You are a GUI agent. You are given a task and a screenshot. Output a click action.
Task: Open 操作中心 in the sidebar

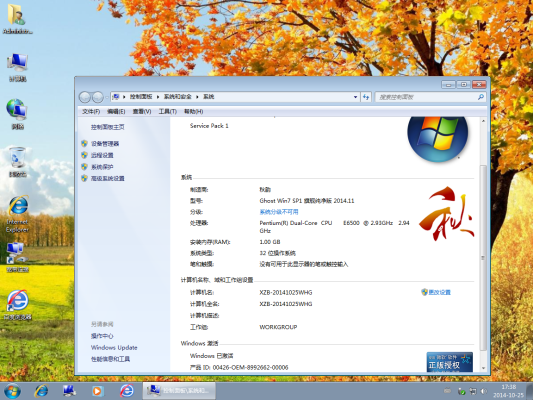(x=102, y=336)
